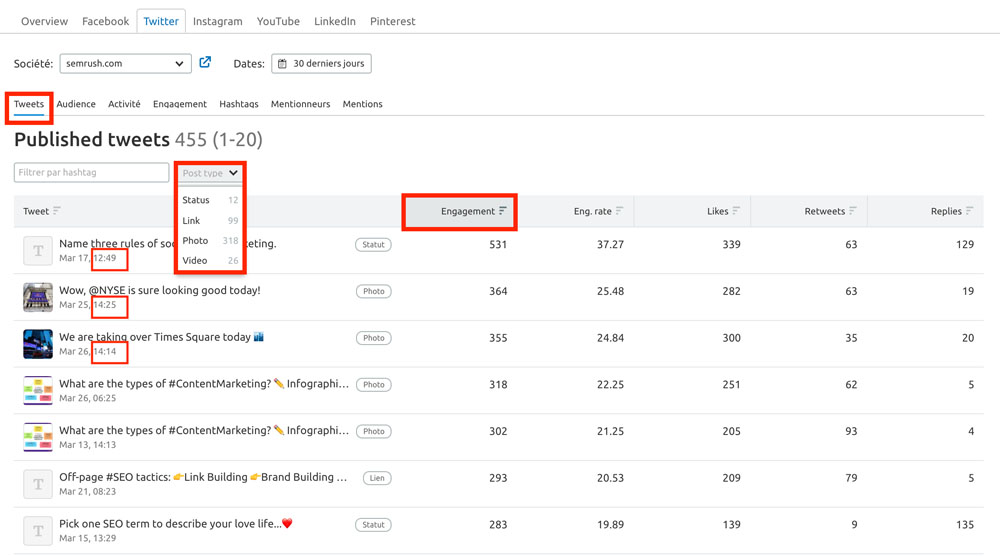The height and width of the screenshot is (556, 1000).
Task: Open tweet 'Off-page #SEO tactics'
Action: click(x=203, y=477)
